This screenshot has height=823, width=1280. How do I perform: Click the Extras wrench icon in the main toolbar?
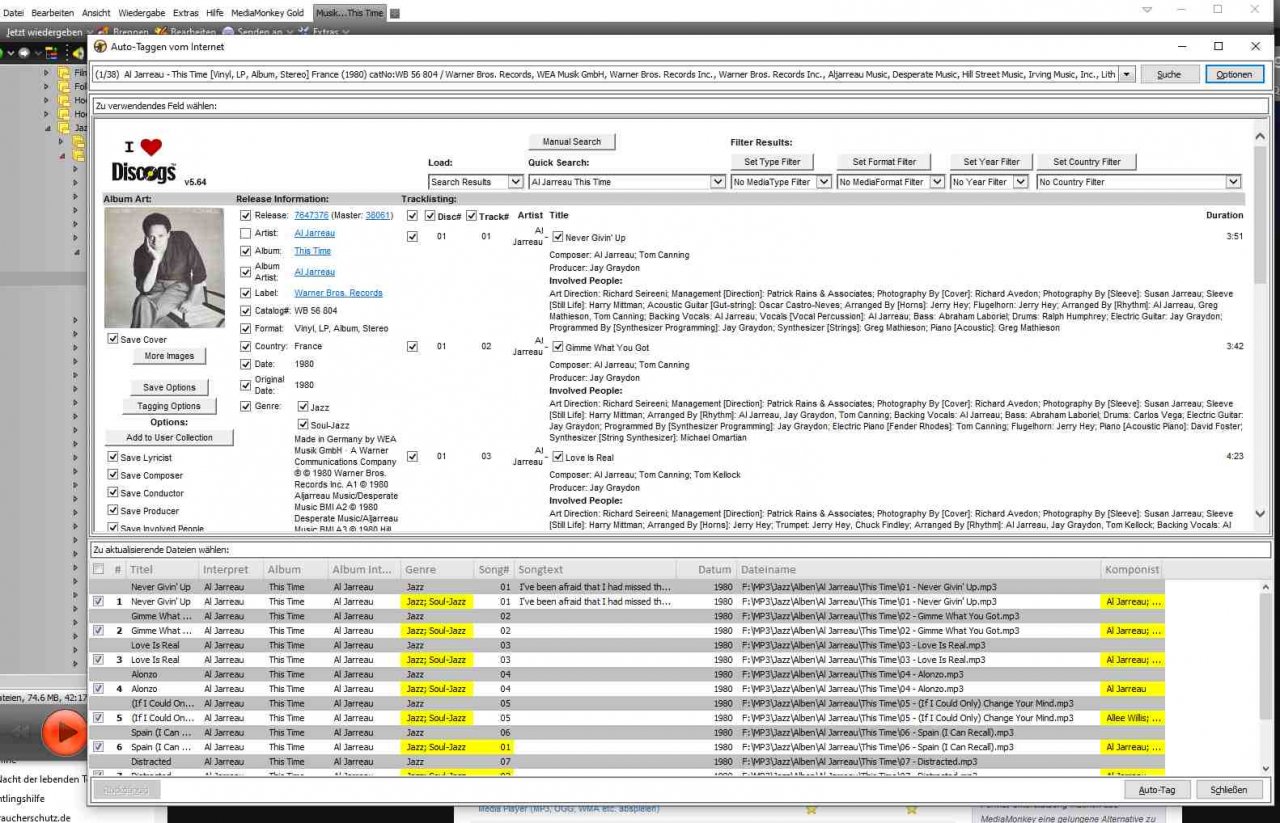pyautogui.click(x=303, y=32)
